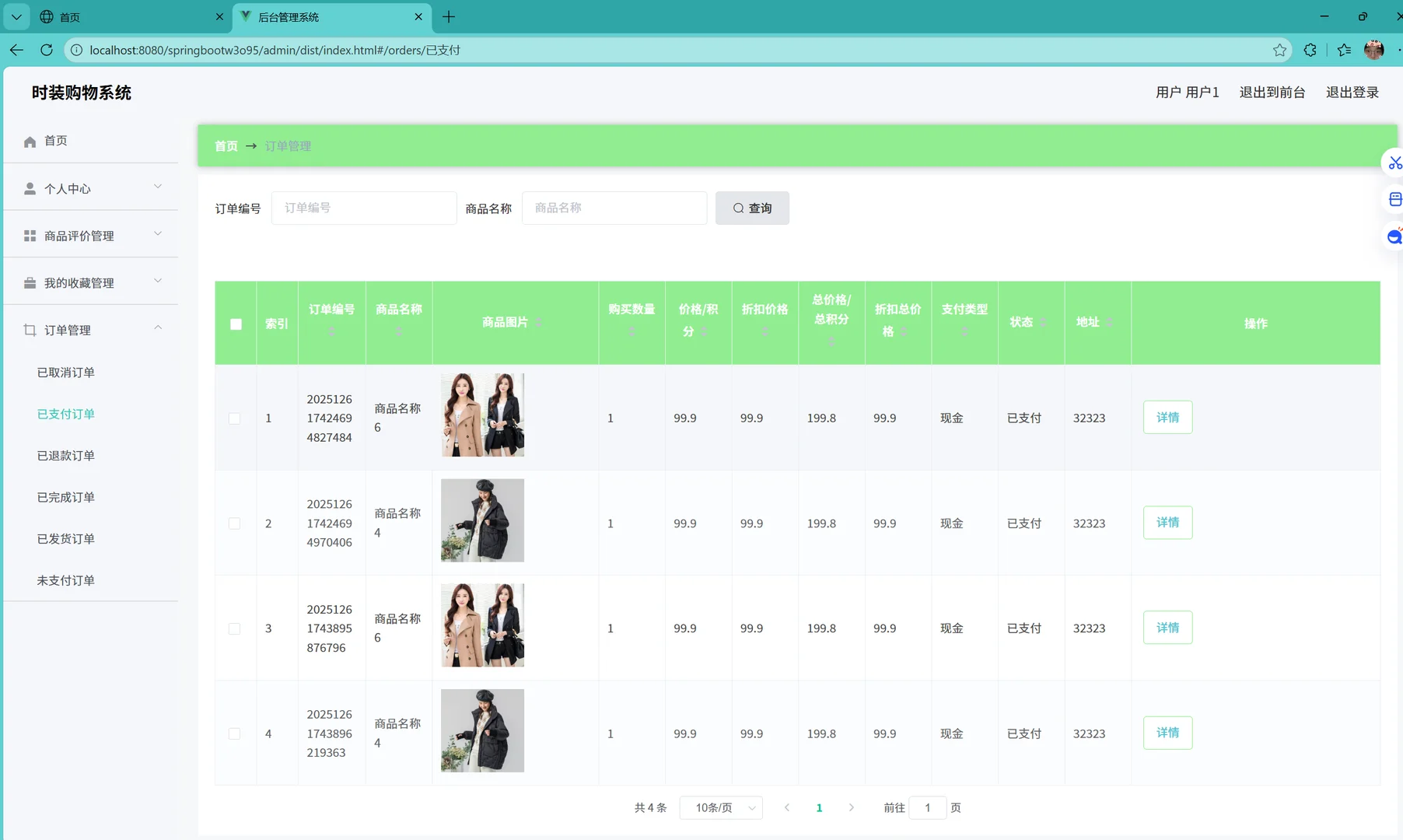The height and width of the screenshot is (840, 1403).
Task: Click the home icon beside 首页 in sidebar
Action: pyautogui.click(x=30, y=141)
